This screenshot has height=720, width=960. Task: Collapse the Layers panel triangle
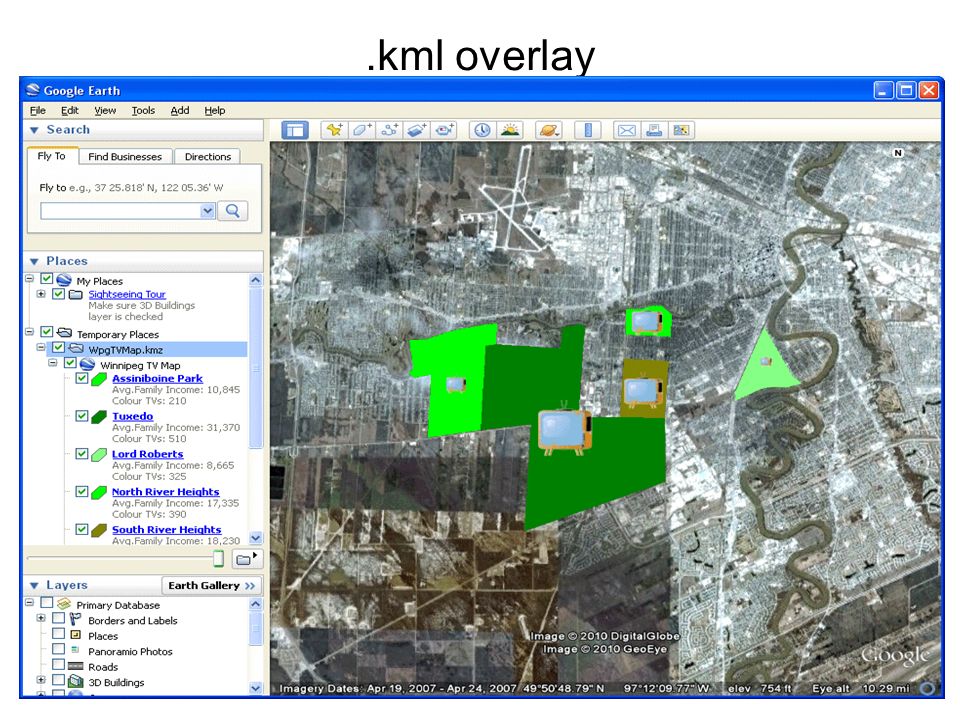point(34,586)
